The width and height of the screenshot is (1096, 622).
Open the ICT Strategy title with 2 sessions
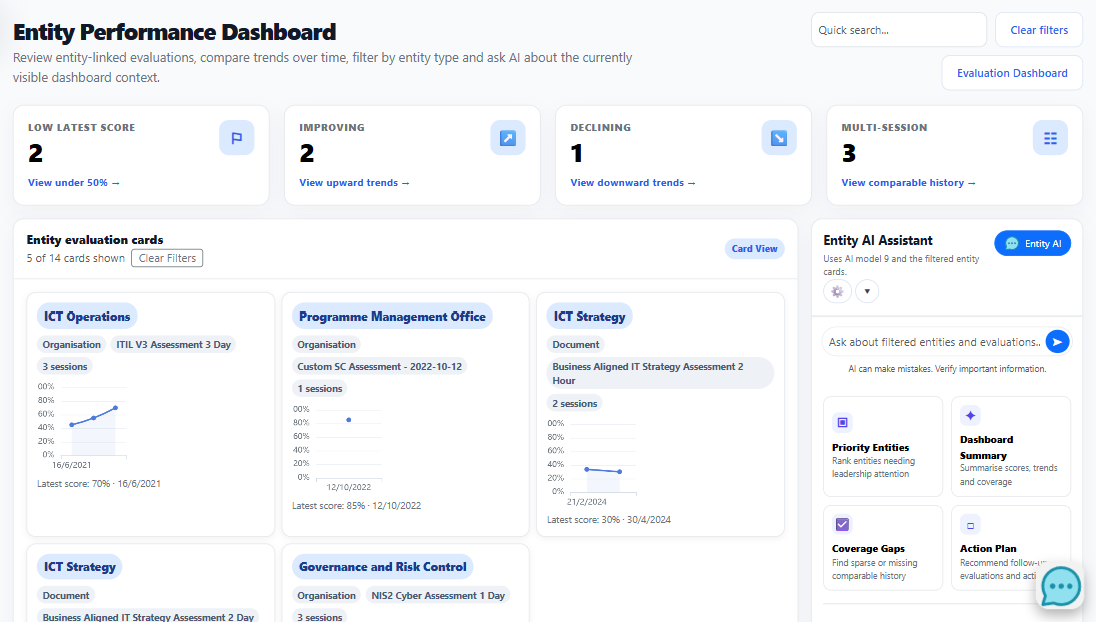pyautogui.click(x=589, y=317)
